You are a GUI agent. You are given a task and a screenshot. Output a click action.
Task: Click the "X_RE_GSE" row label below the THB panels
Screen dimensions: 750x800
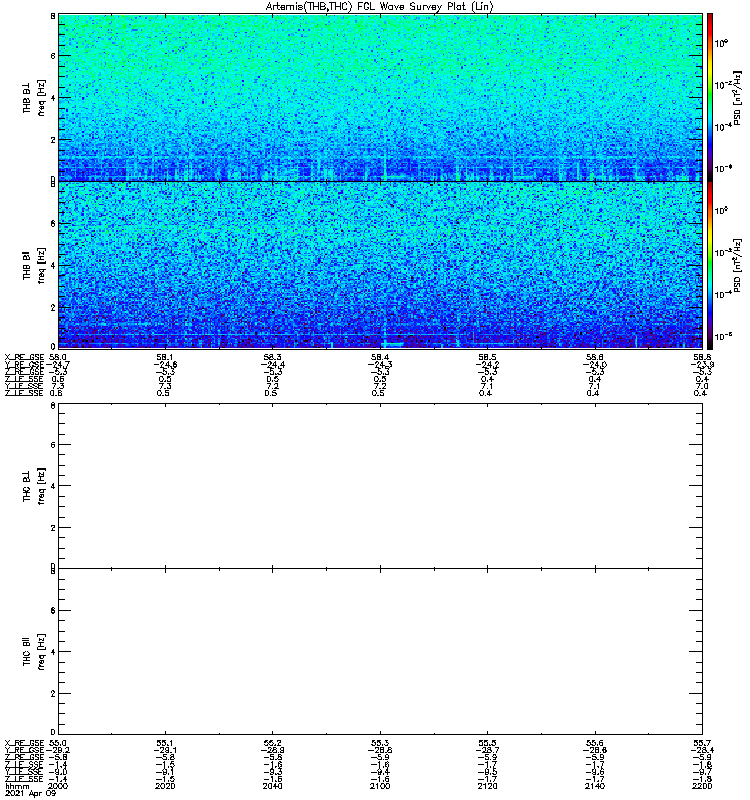24,357
